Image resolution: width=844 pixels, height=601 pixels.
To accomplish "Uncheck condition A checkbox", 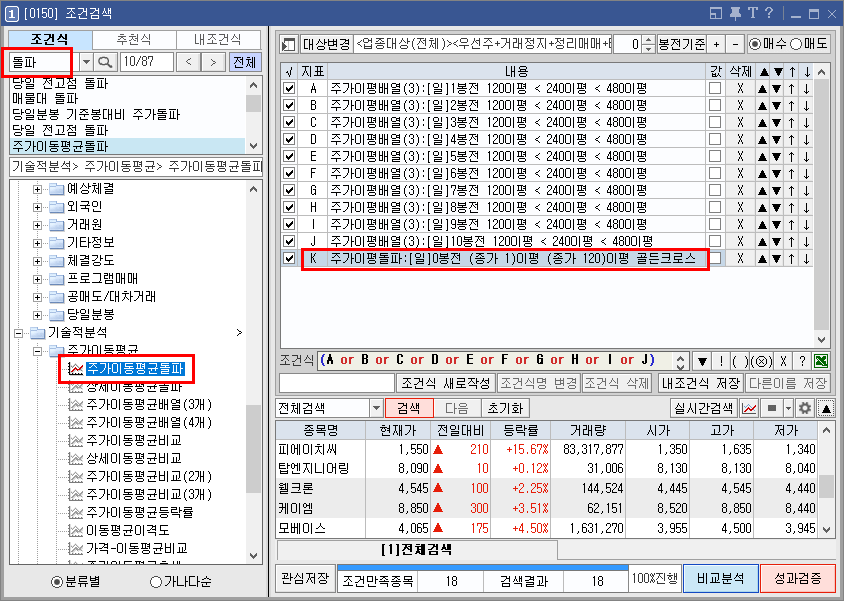I will [289, 88].
